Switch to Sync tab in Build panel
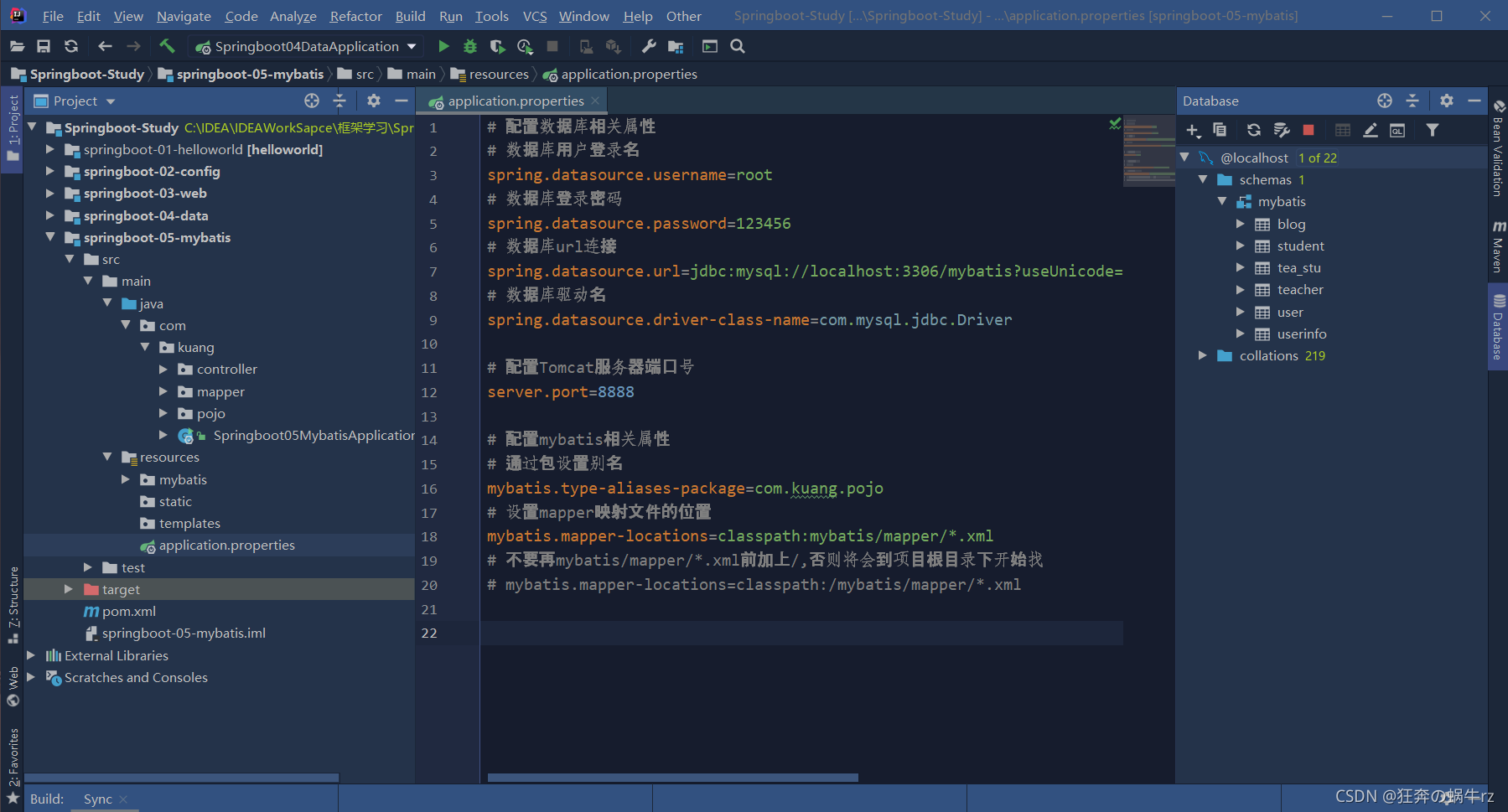The image size is (1508, 812). pyautogui.click(x=97, y=799)
